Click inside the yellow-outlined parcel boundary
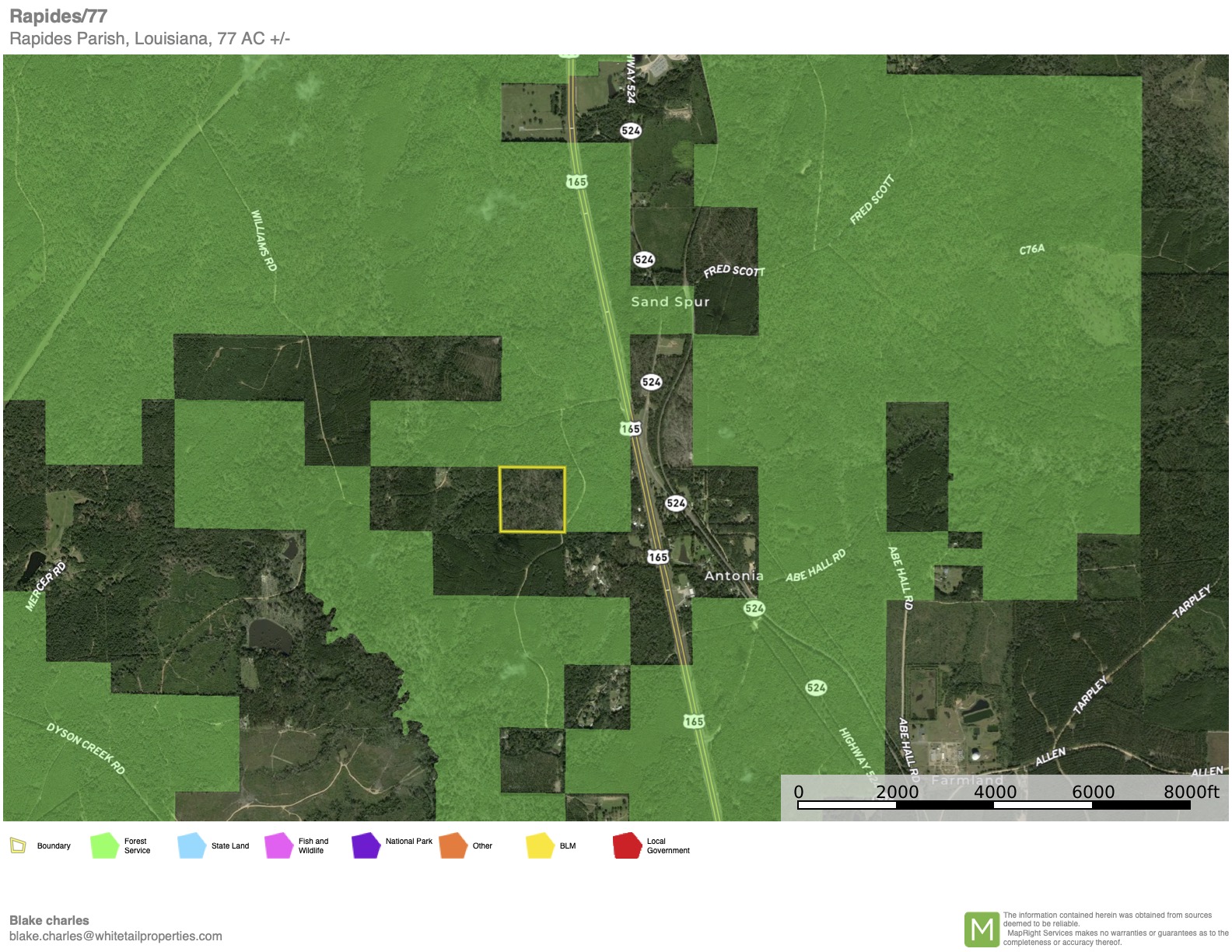This screenshot has width=1232, height=952. (532, 500)
